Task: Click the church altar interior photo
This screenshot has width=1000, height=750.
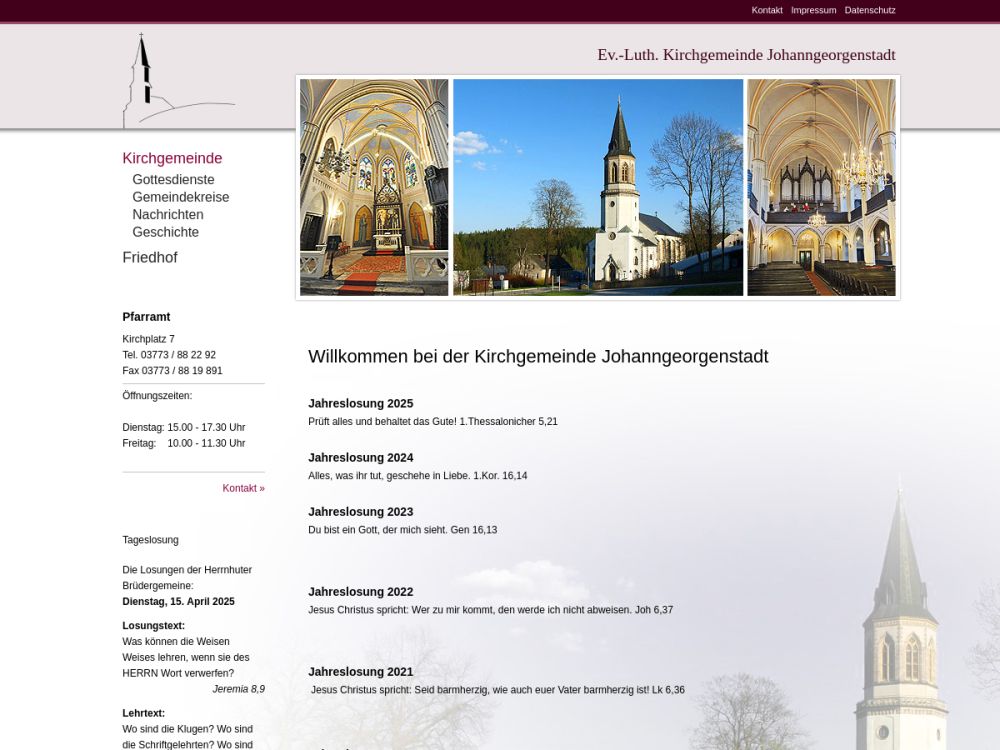Action: pos(374,187)
